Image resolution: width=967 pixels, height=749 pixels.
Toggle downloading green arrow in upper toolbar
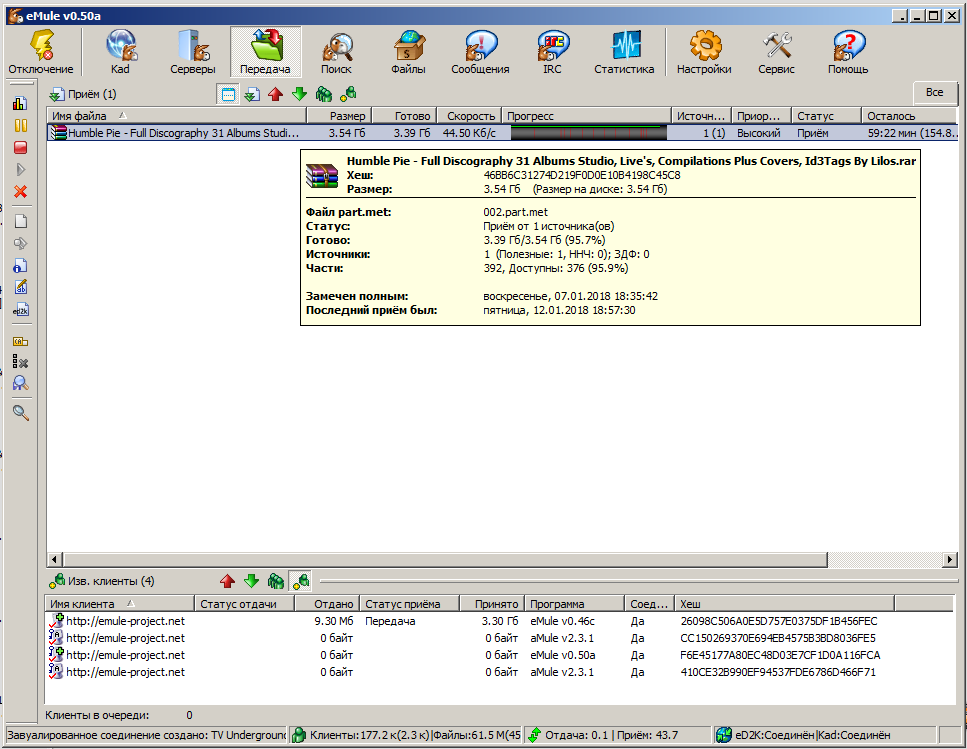click(x=299, y=94)
